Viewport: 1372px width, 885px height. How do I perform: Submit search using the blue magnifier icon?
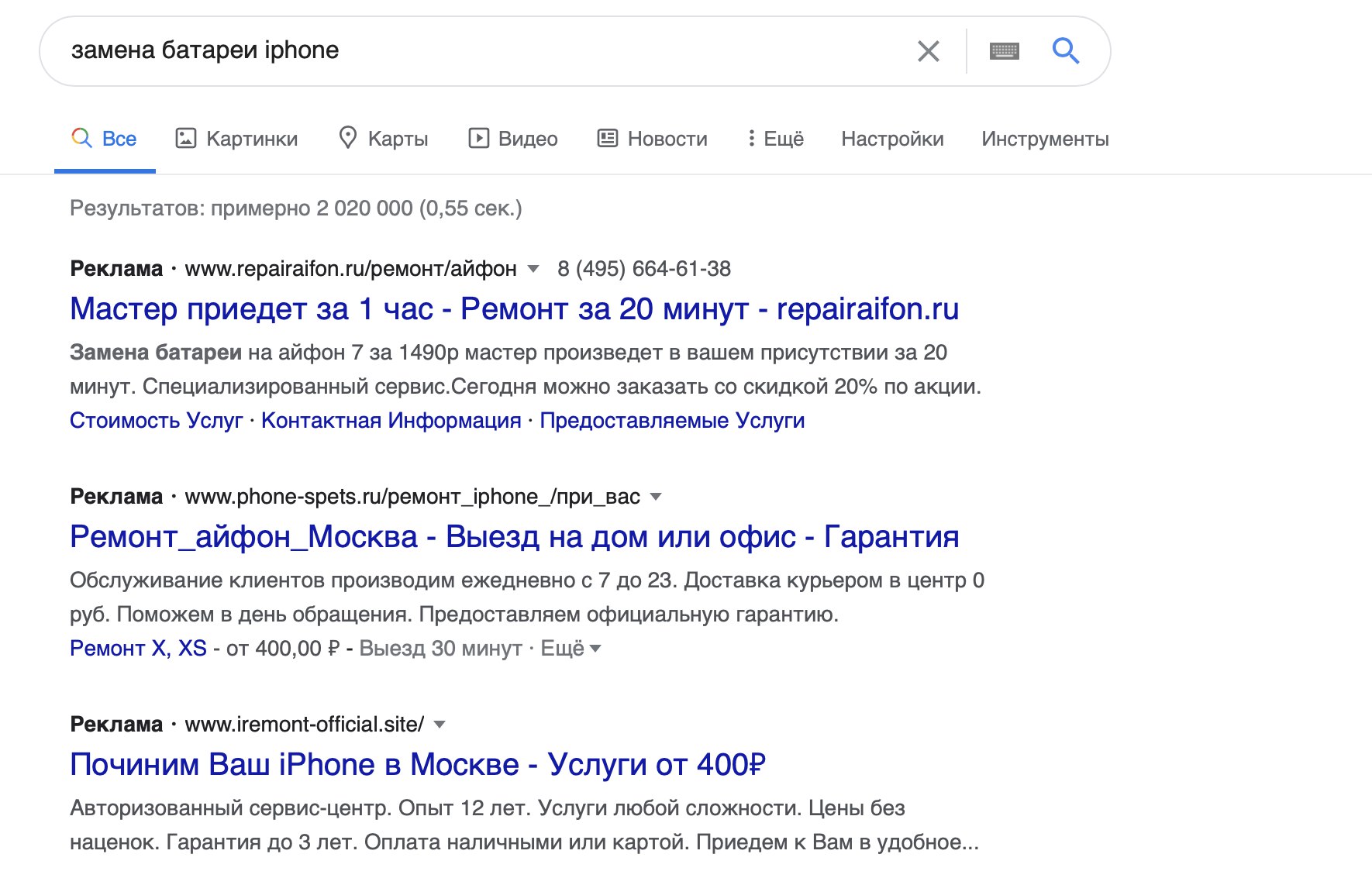pos(1066,51)
